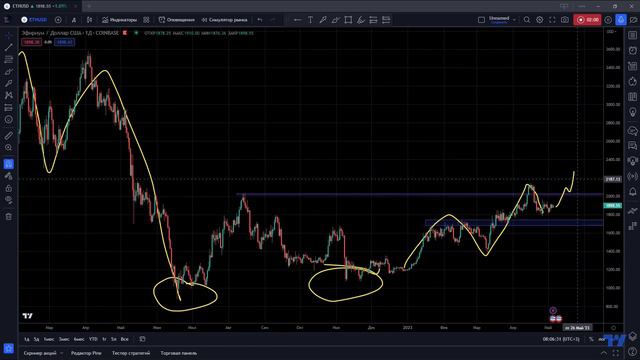Set the 1д date range
Screen dimensions: 640x360
(x=27, y=339)
